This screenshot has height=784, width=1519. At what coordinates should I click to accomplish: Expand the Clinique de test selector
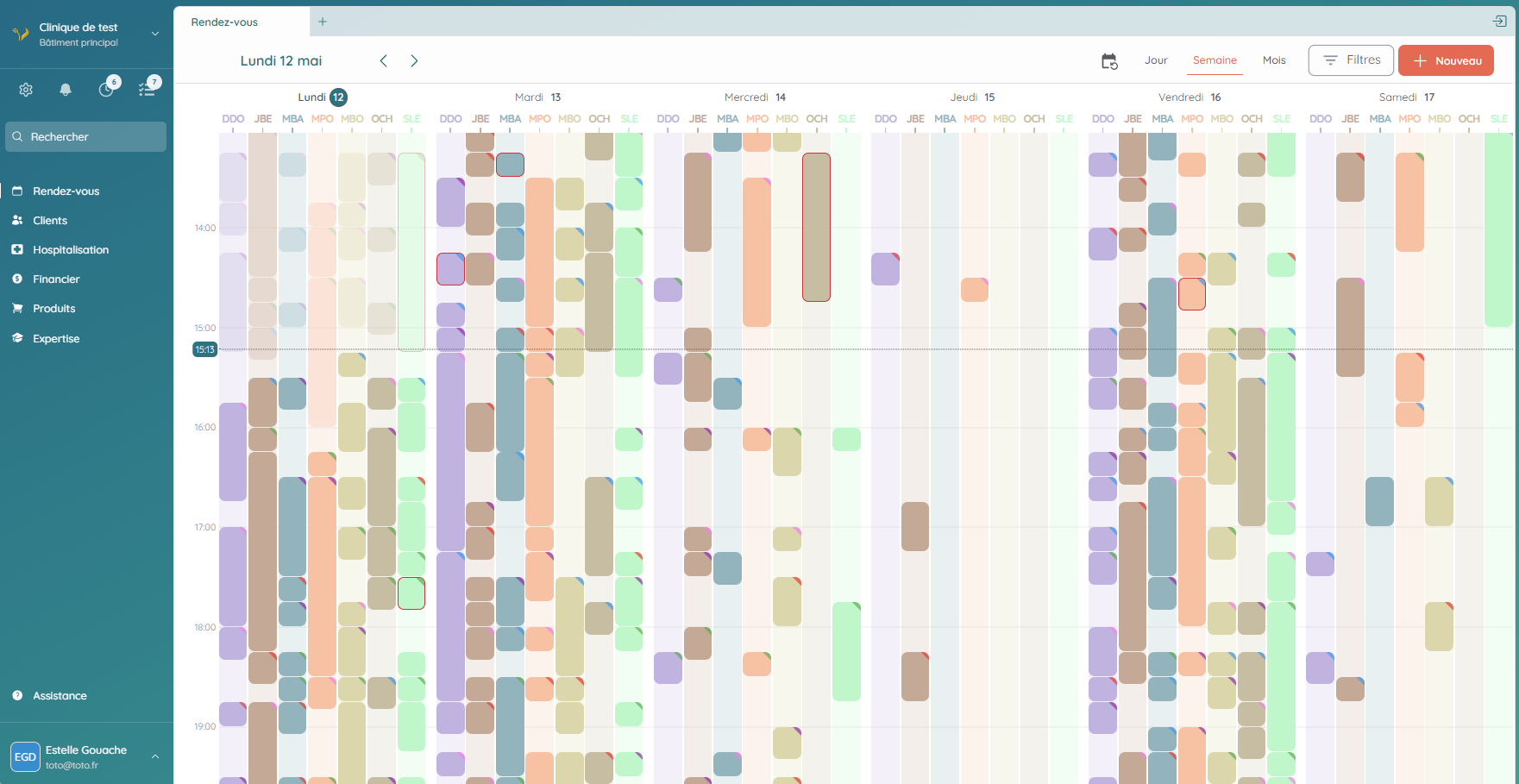click(x=155, y=34)
